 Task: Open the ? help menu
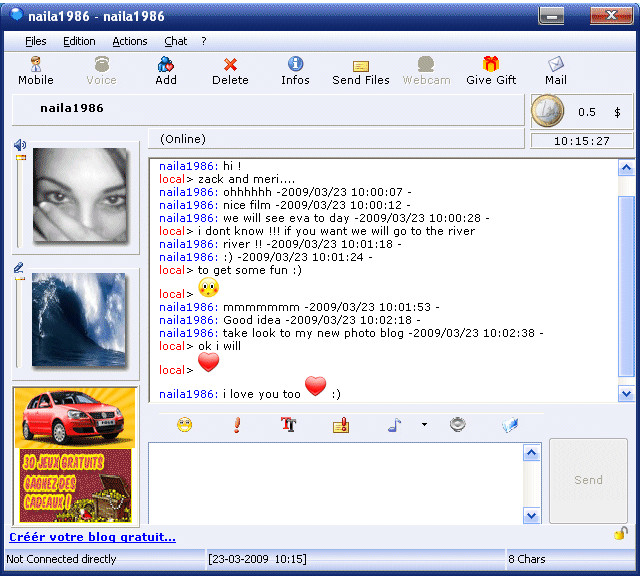click(x=204, y=41)
